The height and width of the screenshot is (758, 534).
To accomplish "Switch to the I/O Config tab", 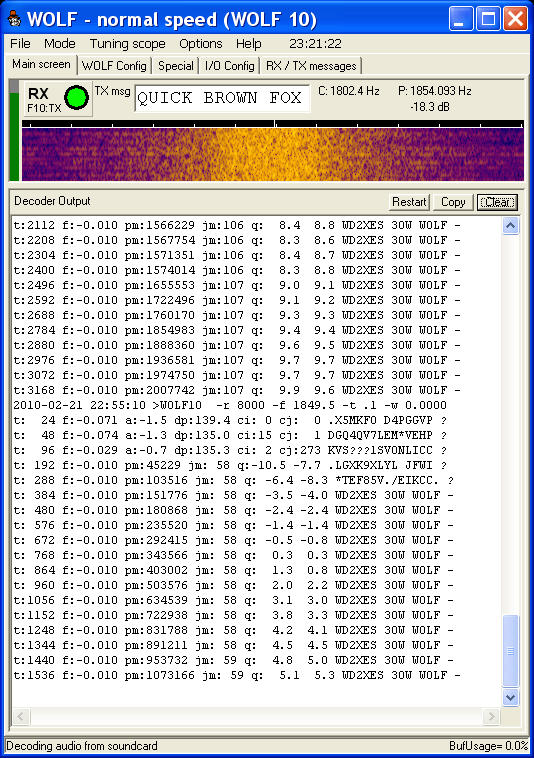I will 230,66.
